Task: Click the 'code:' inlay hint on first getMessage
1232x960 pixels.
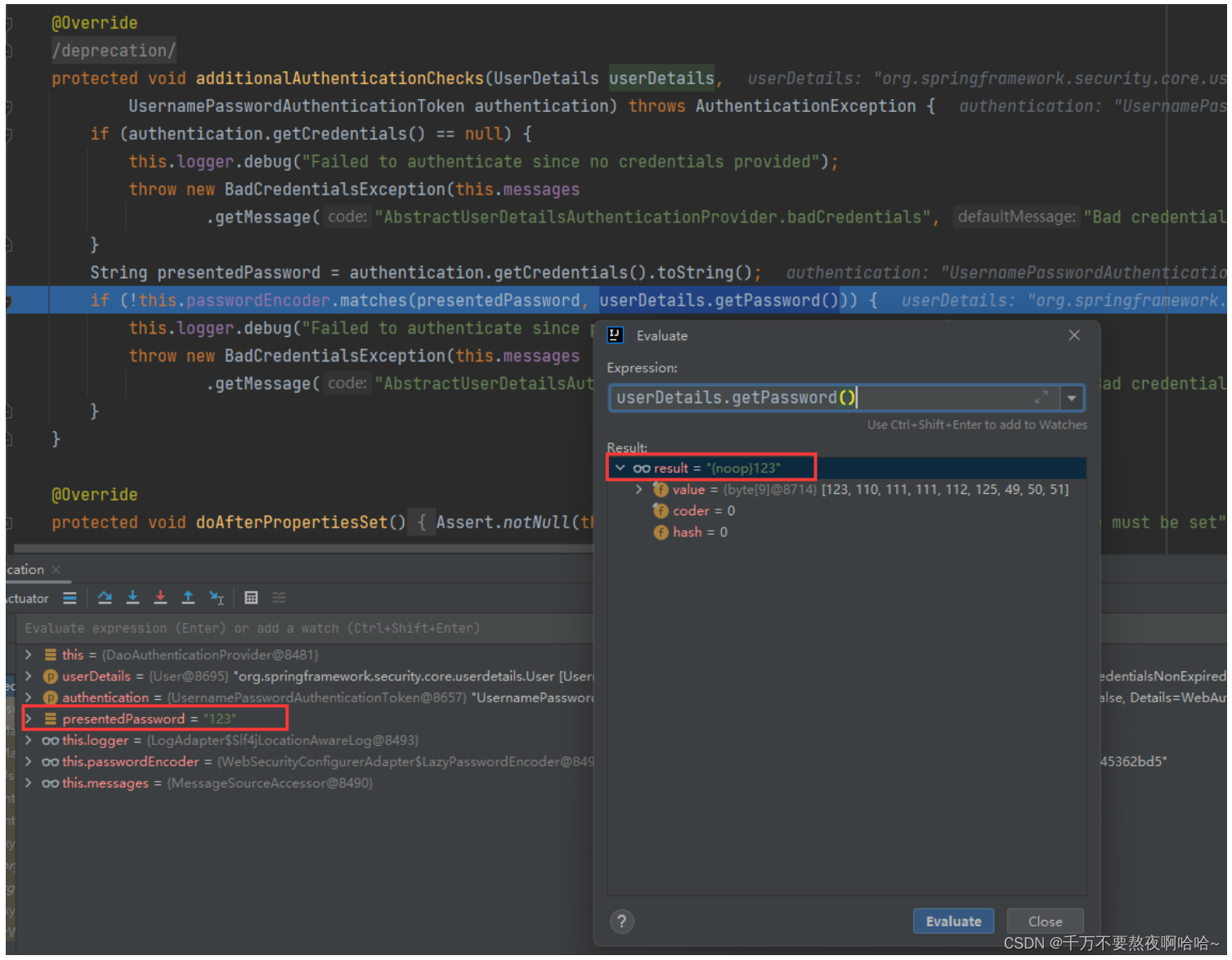Action: [347, 217]
